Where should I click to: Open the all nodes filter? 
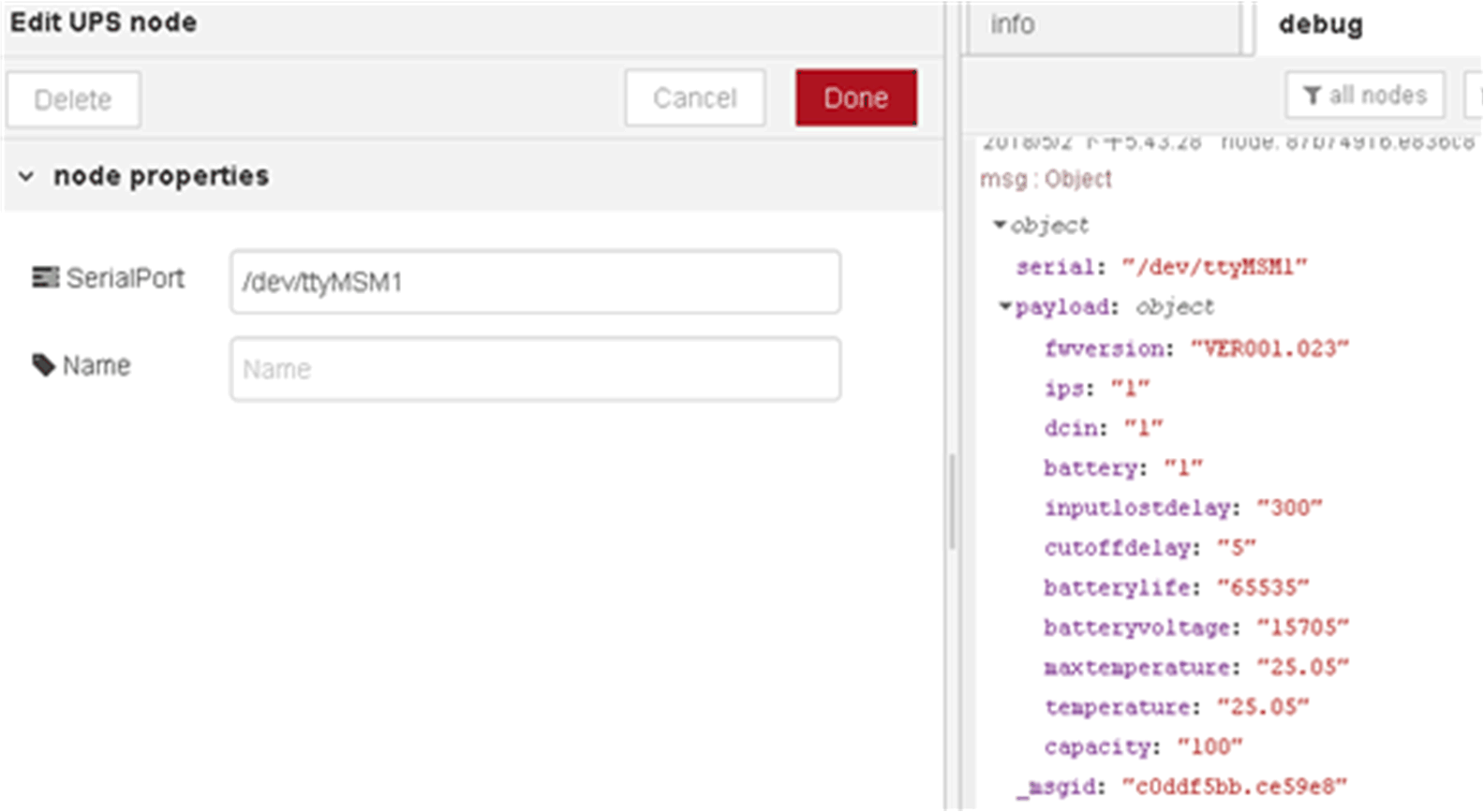[x=1365, y=96]
